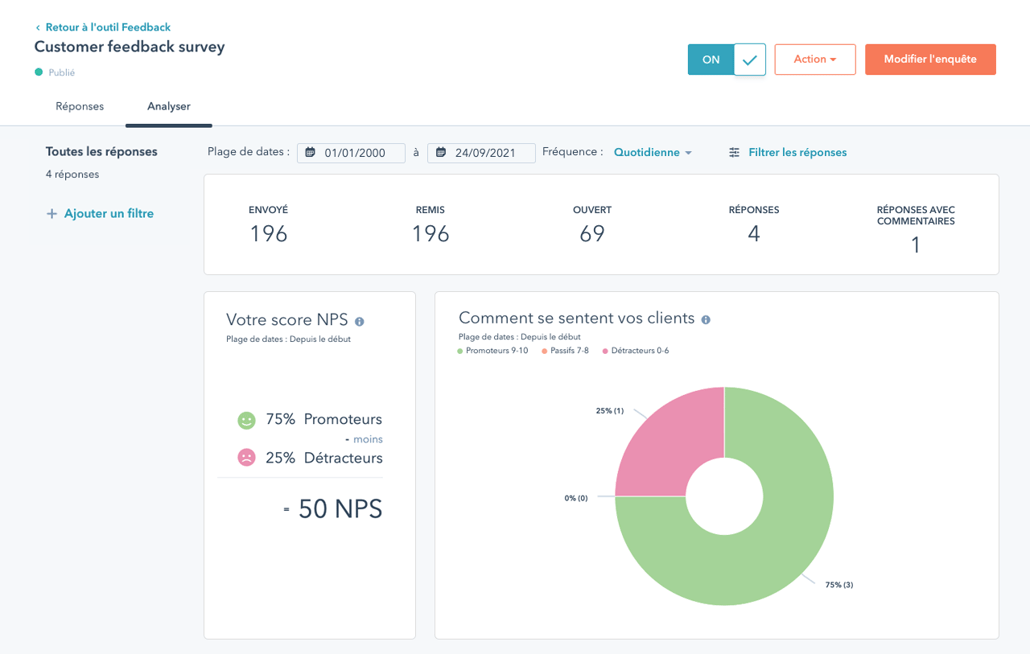Screen dimensions: 1030x654
Task: Click the calendar icon in end date field
Action: [440, 153]
